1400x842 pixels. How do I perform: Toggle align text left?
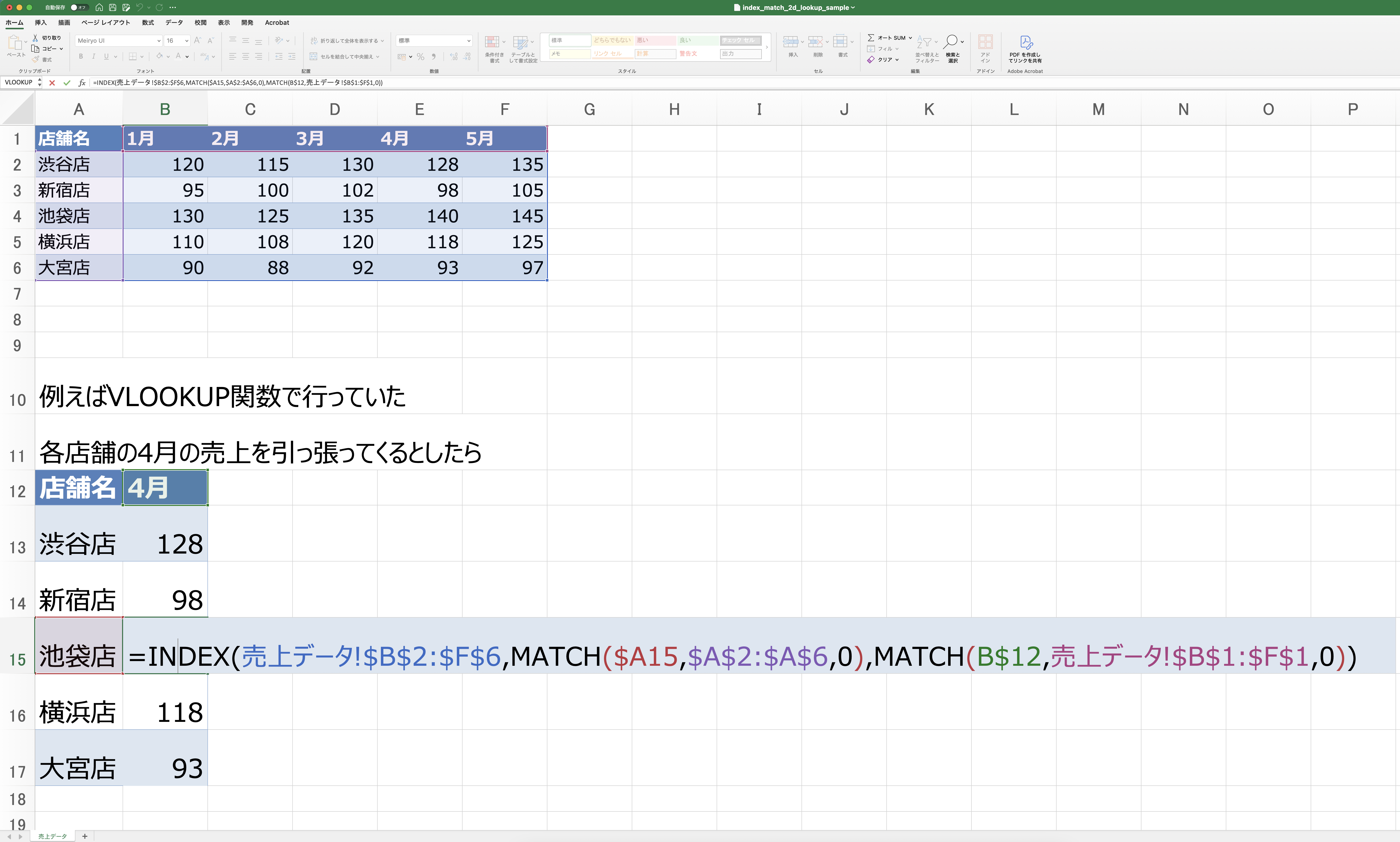233,57
